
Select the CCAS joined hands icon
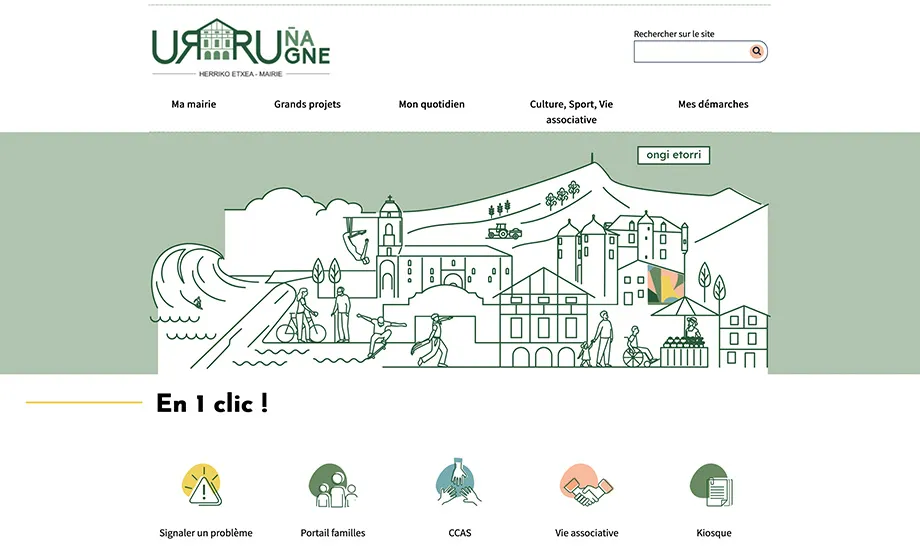click(x=459, y=484)
